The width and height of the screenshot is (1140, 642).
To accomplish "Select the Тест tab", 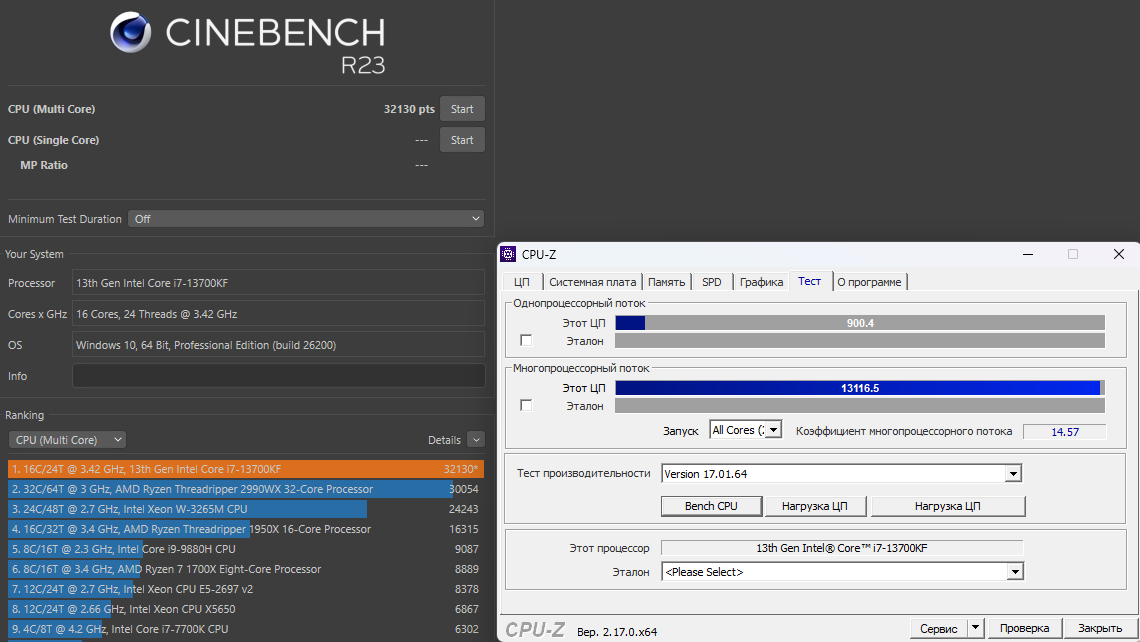I will click(x=809, y=281).
